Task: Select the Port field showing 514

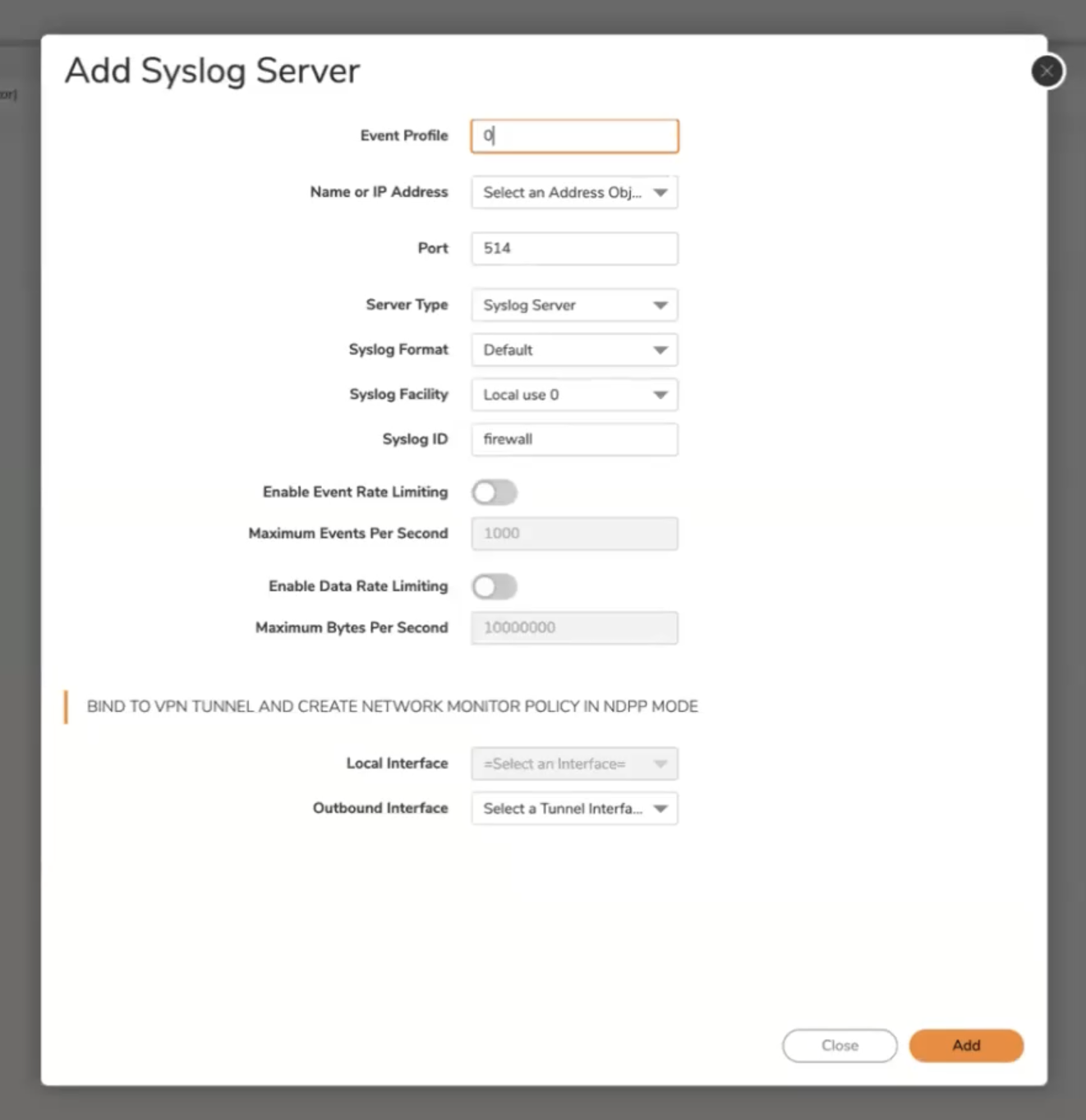Action: tap(573, 248)
